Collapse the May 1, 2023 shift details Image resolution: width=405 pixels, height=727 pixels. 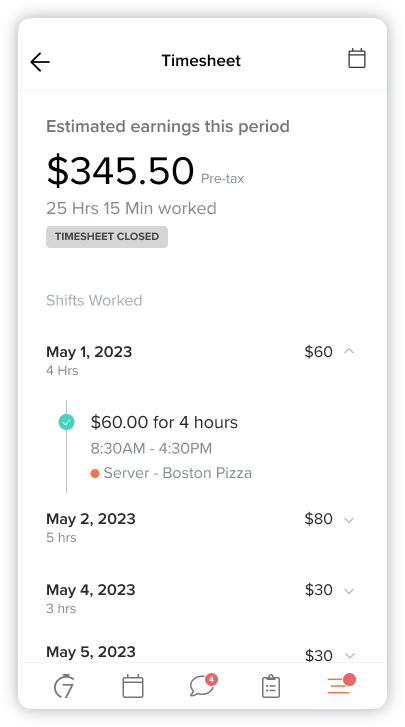click(x=349, y=351)
